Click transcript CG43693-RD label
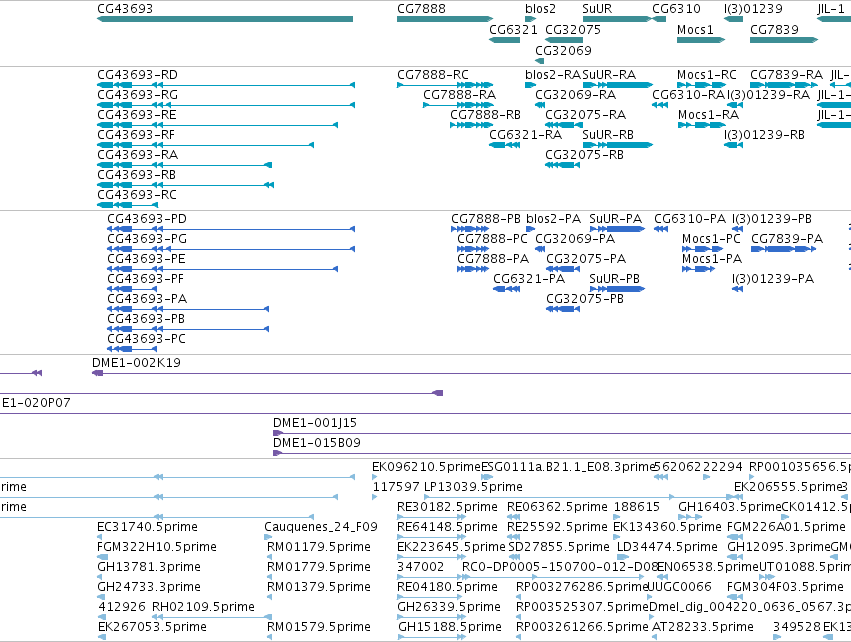This screenshot has width=851, height=642. coord(137,74)
